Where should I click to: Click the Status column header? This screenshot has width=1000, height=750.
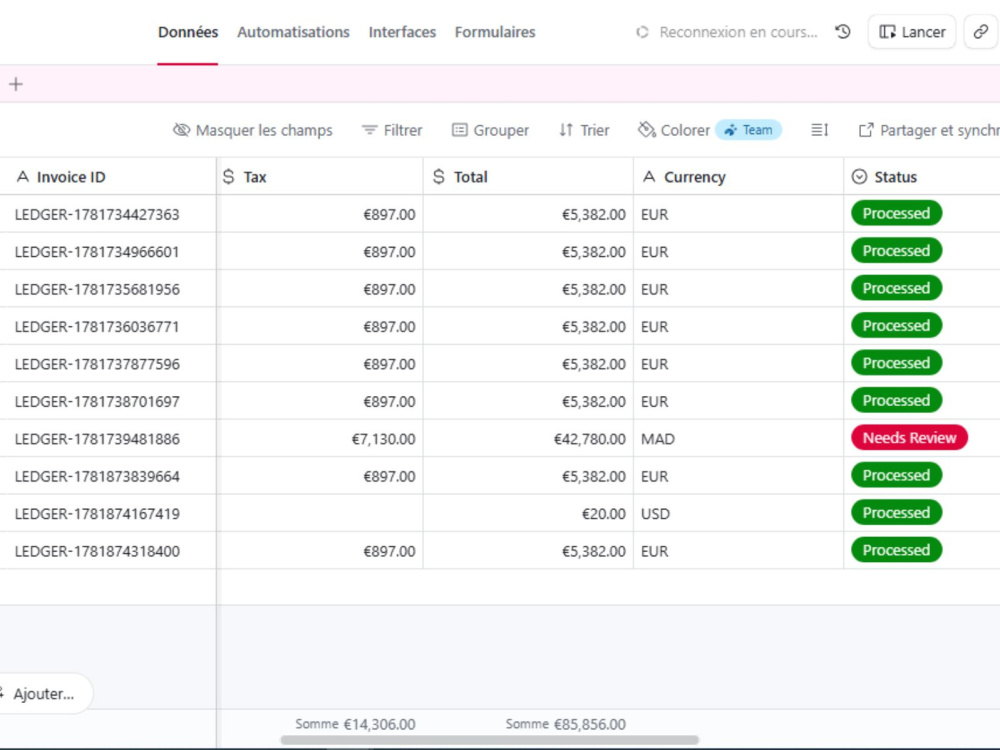(x=922, y=177)
